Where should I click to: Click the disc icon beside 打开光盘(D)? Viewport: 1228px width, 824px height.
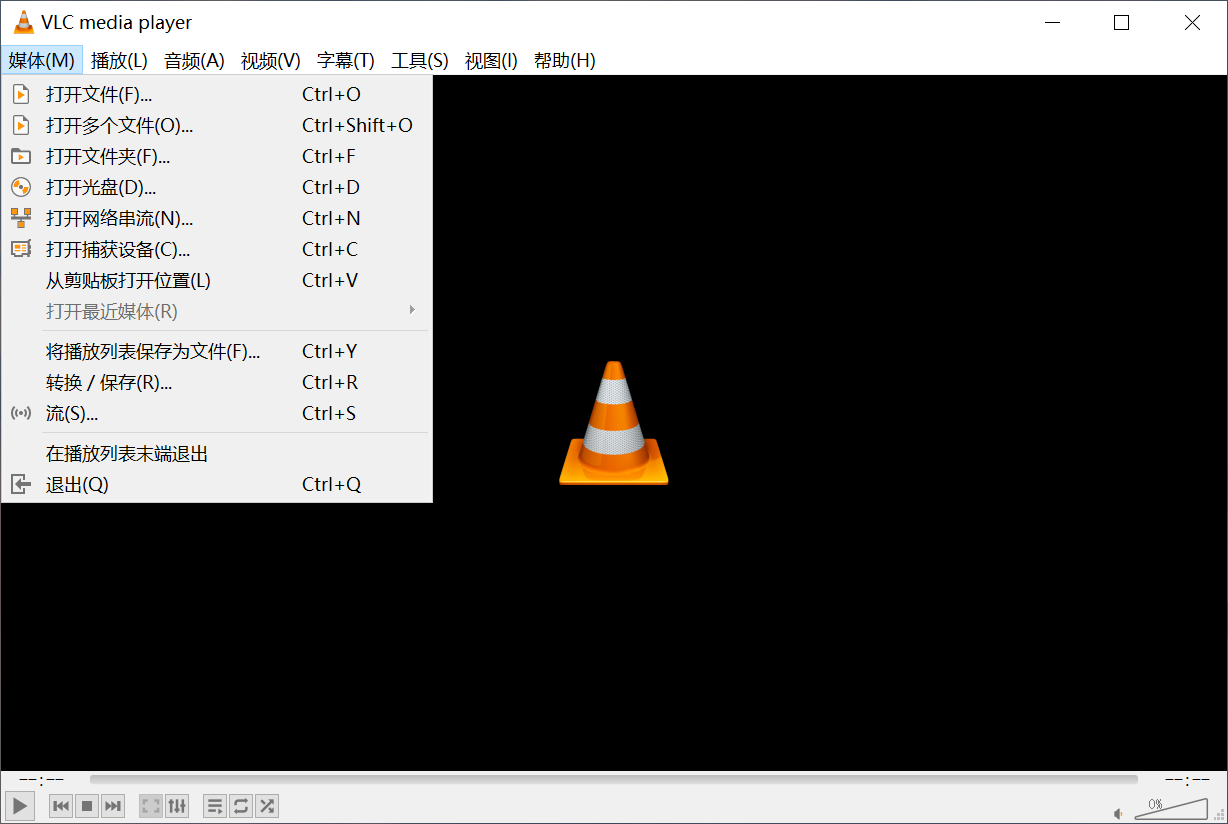[x=20, y=187]
